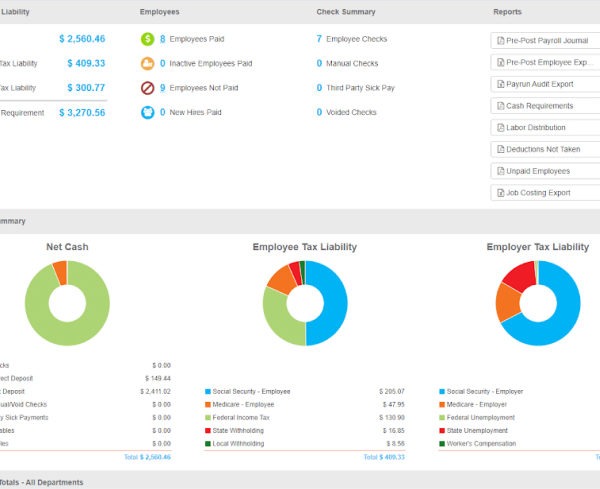Click orange swatch for Medicare - Employee

click(208, 404)
